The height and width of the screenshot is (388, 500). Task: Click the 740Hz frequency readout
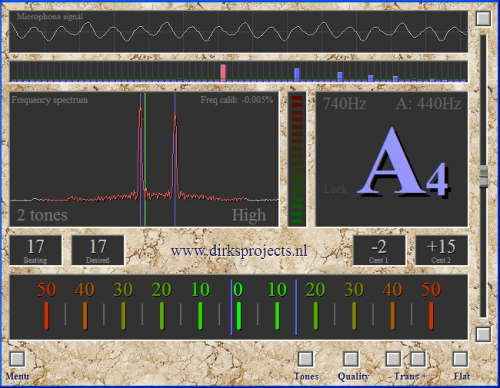(x=344, y=104)
